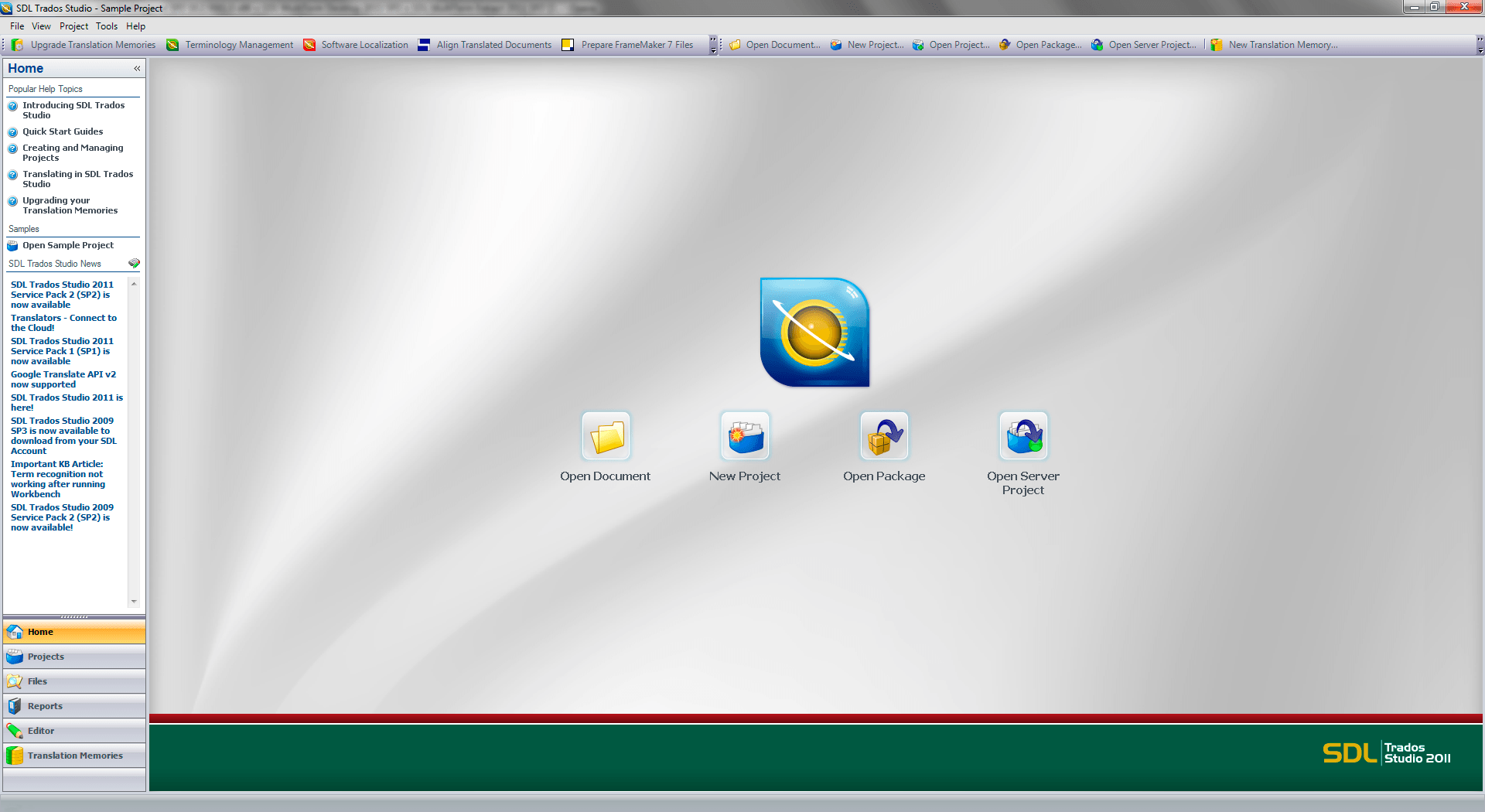This screenshot has width=1485, height=812.
Task: Open Important KB Article term recognition news
Action: pyautogui.click(x=58, y=479)
